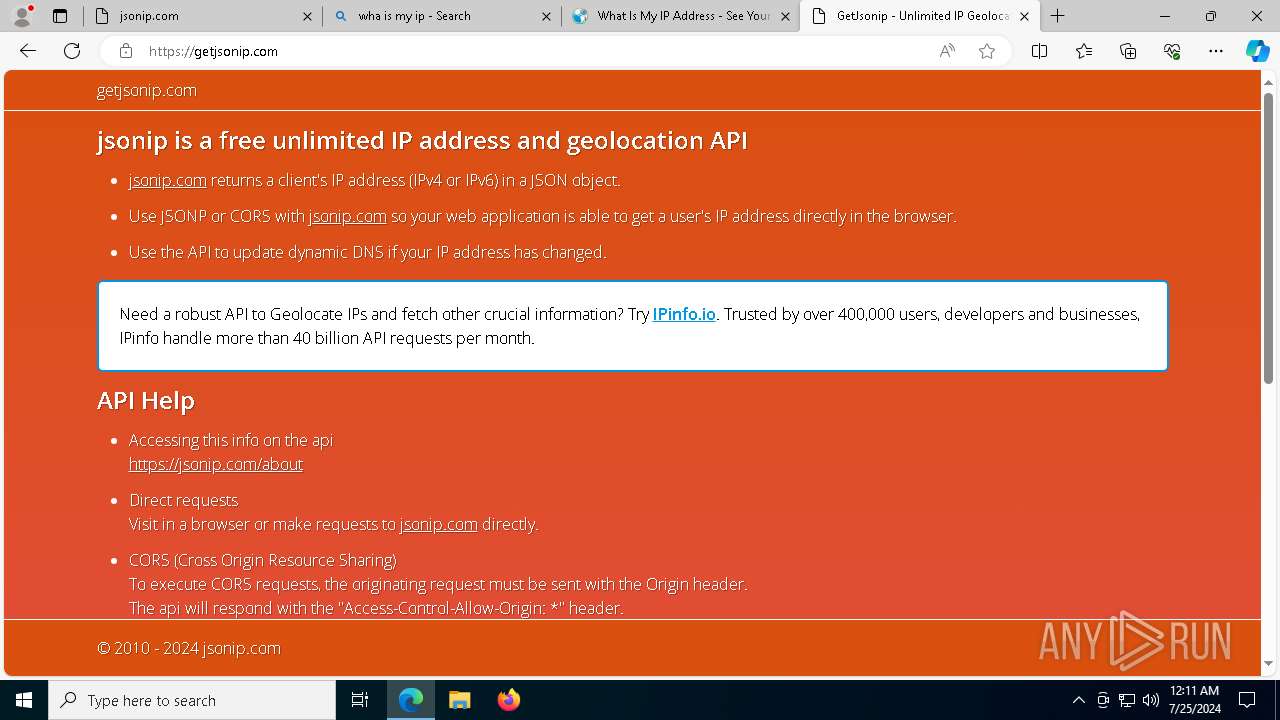This screenshot has width=1280, height=720.
Task: Click the taskbar search box
Action: (x=192, y=700)
